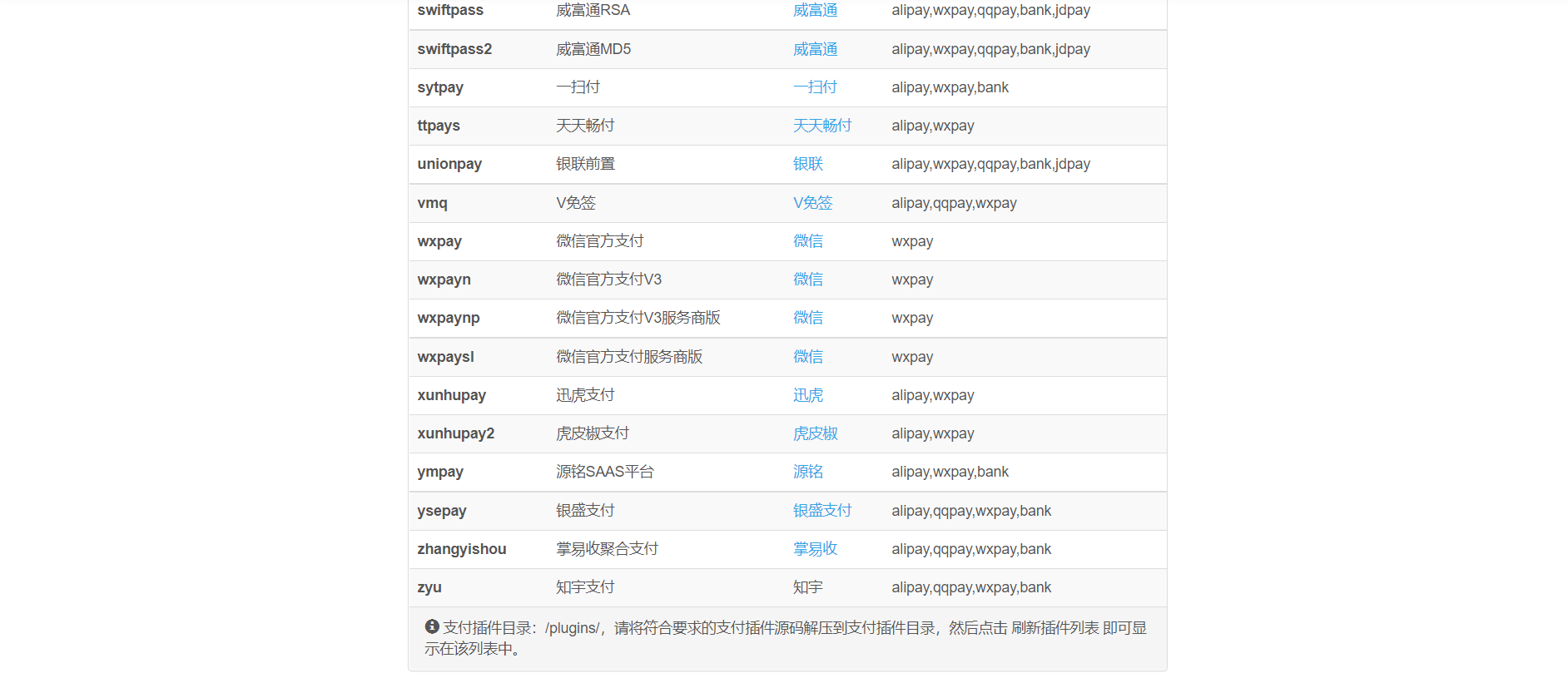The width and height of the screenshot is (1568, 678).
Task: Follow the 源铭 link
Action: (x=807, y=472)
